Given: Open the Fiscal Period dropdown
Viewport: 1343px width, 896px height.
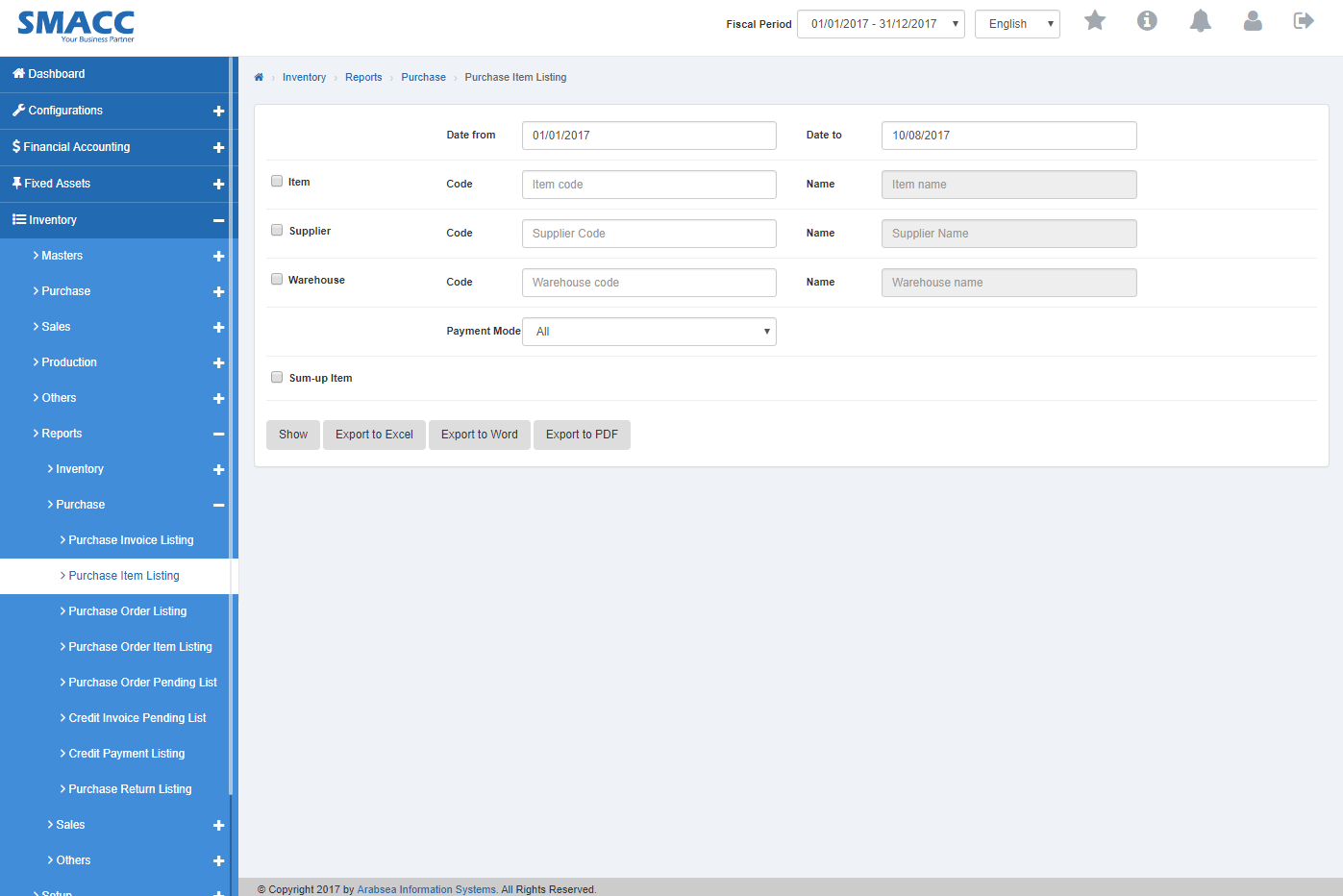Looking at the screenshot, I should point(880,24).
